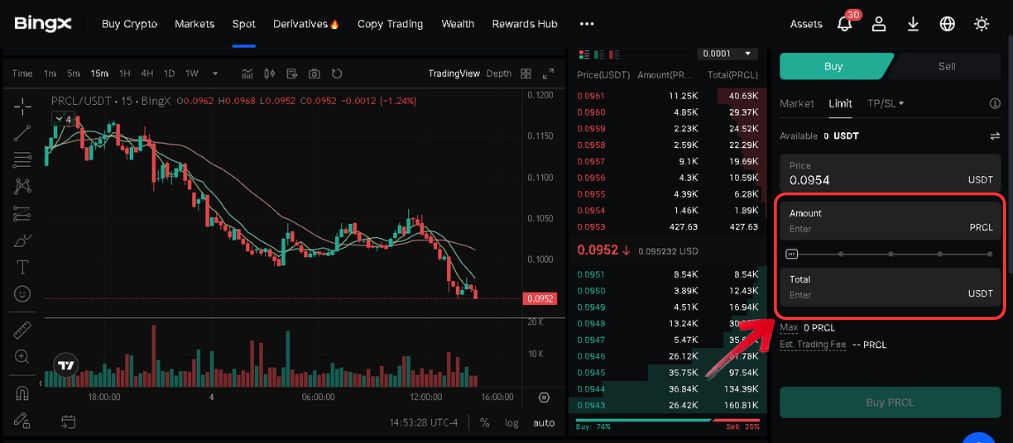Click the download app icon in header

913,24
